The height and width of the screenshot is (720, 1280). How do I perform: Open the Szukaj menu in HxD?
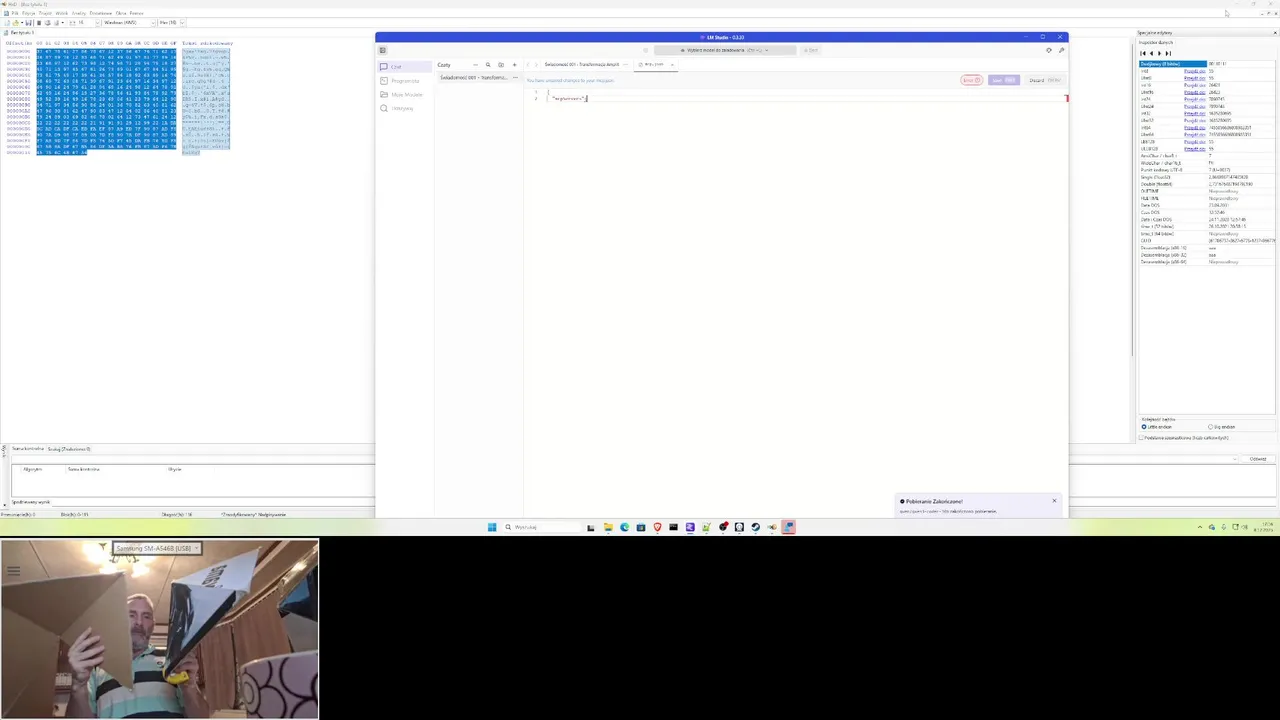coord(45,13)
